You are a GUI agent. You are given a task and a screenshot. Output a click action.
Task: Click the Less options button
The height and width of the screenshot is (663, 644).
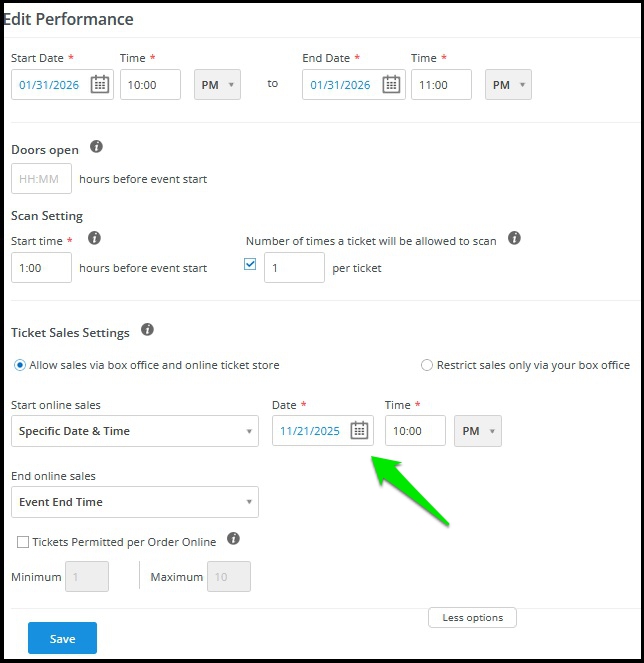472,618
